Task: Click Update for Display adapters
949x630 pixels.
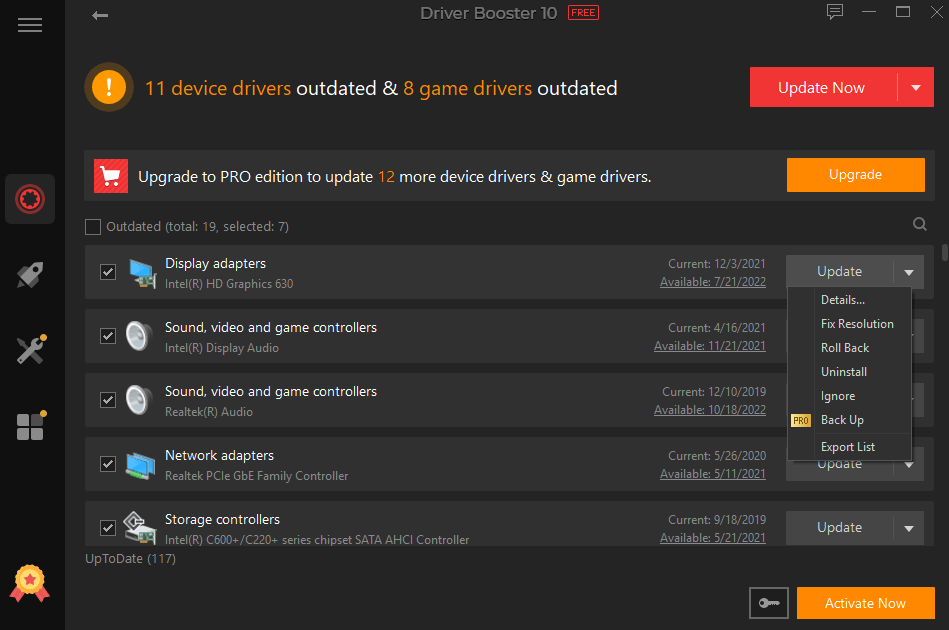Action: point(839,272)
